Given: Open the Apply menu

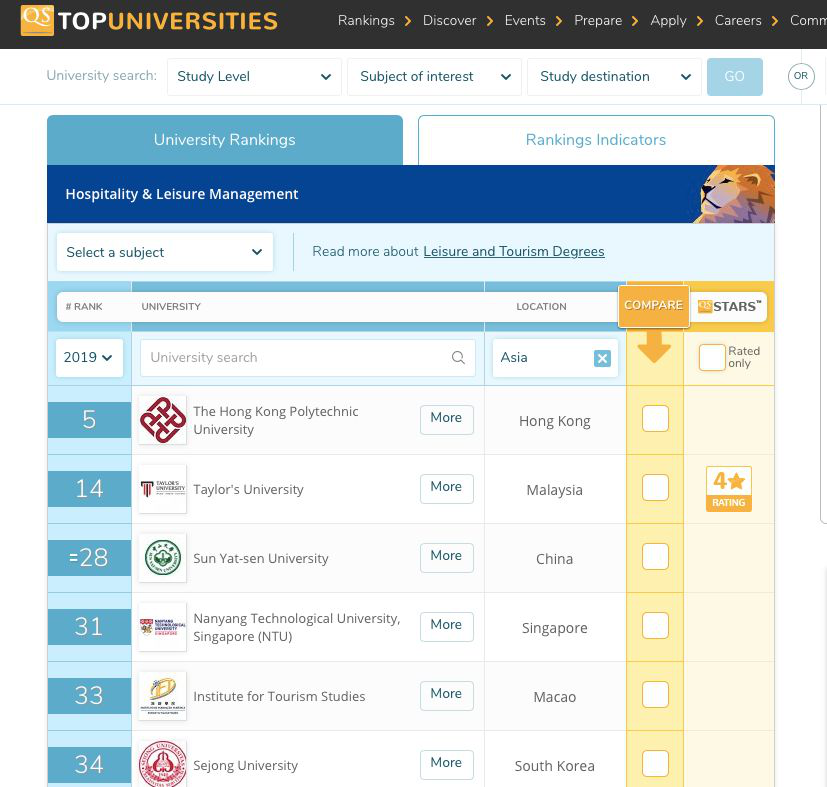Looking at the screenshot, I should (668, 21).
